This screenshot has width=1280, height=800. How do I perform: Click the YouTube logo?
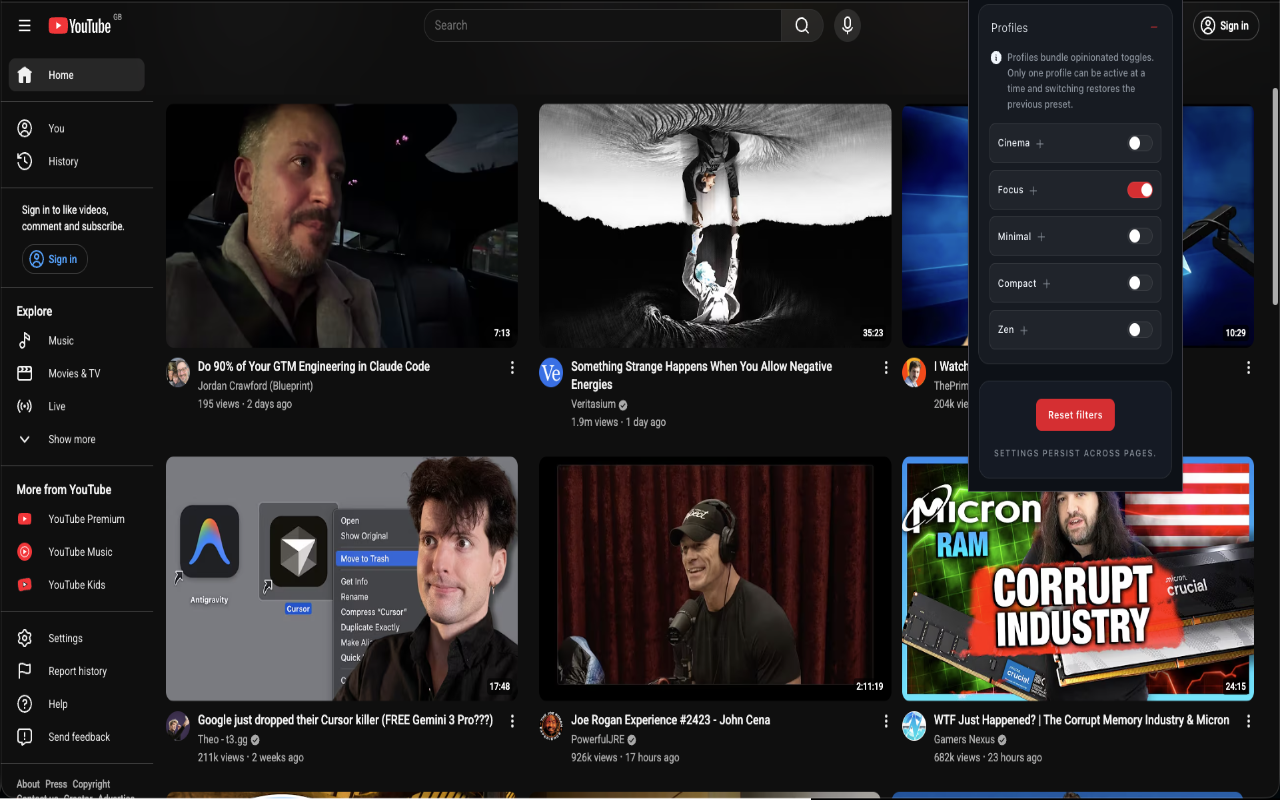(80, 26)
